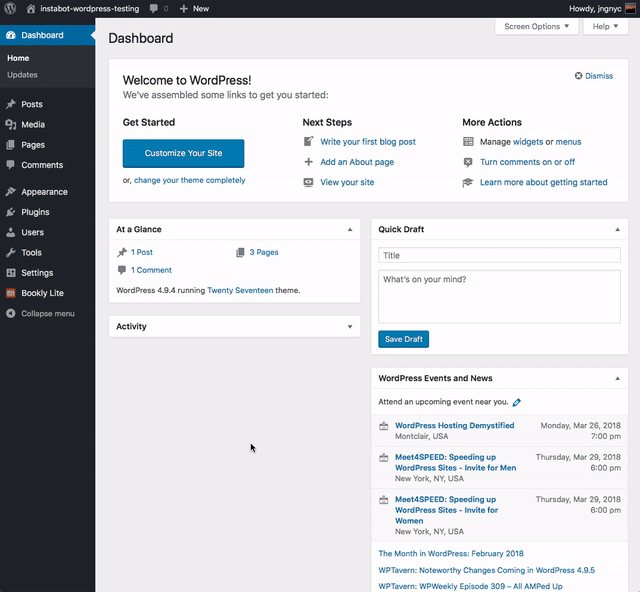Viewport: 640px width, 592px height.
Task: Click the instabot-wordpress-testing site name
Action: point(89,9)
